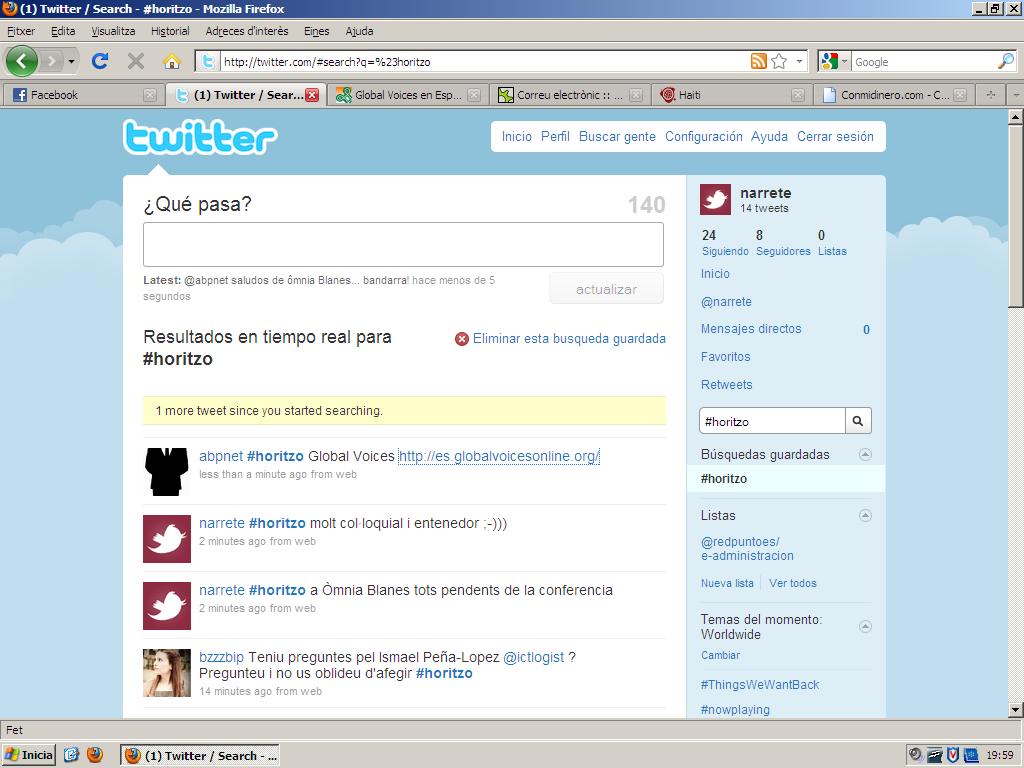Reload the page with the refresh icon

coord(100,61)
